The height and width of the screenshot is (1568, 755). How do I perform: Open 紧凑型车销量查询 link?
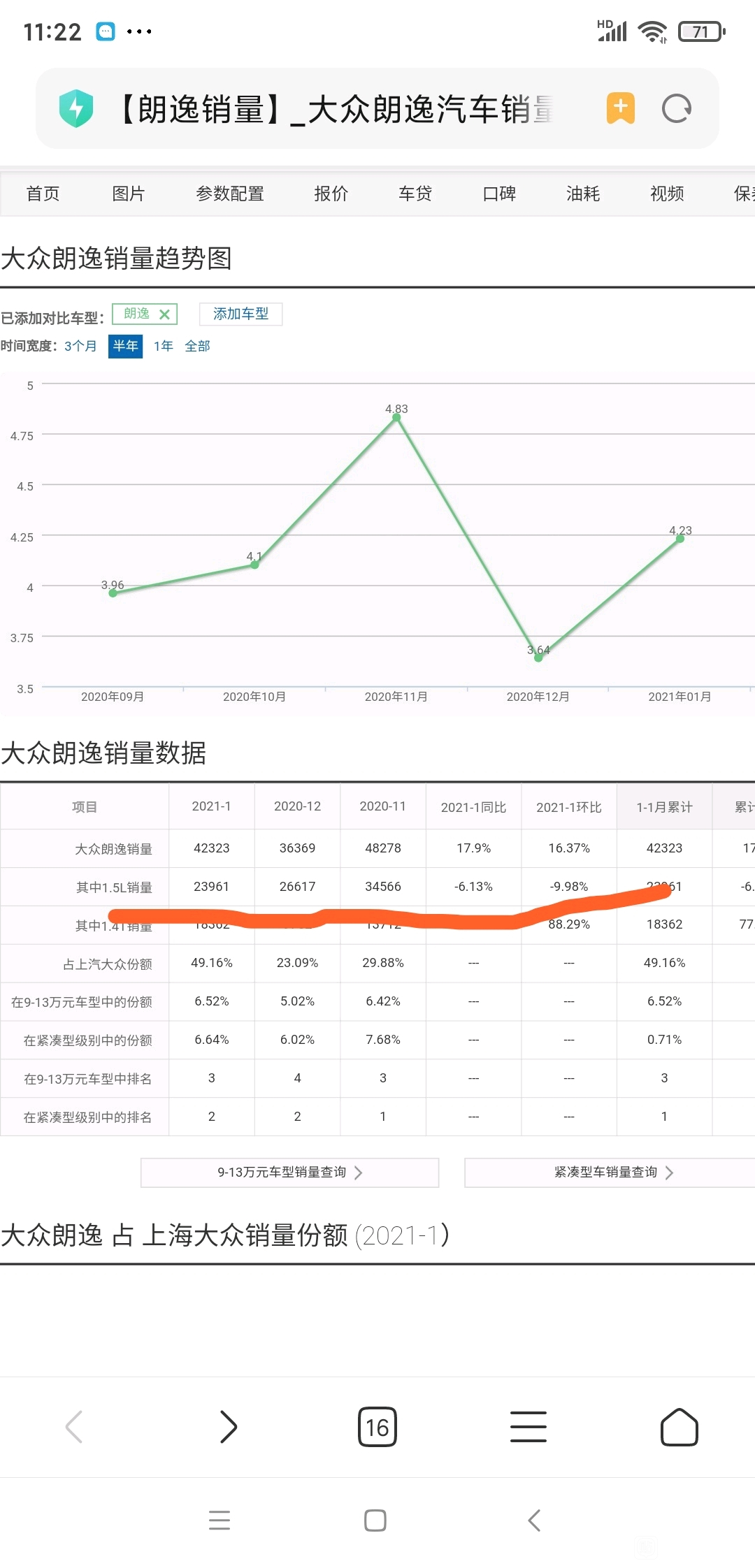tap(610, 1173)
